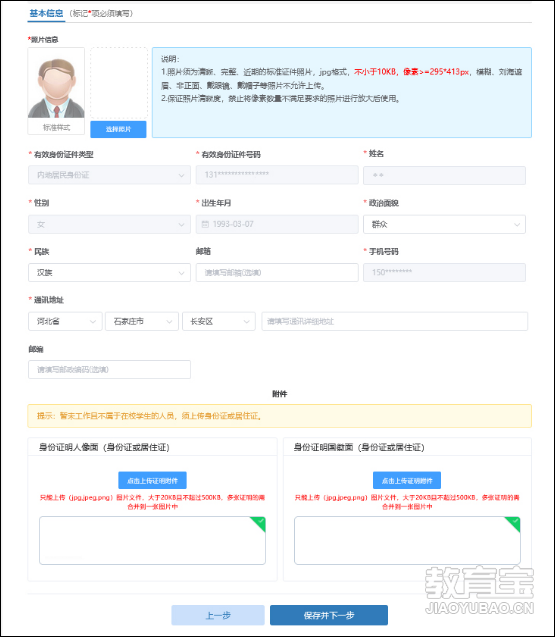Open the district dropdown showing 长安区
Screen dimensions: 555x637
click(219, 321)
